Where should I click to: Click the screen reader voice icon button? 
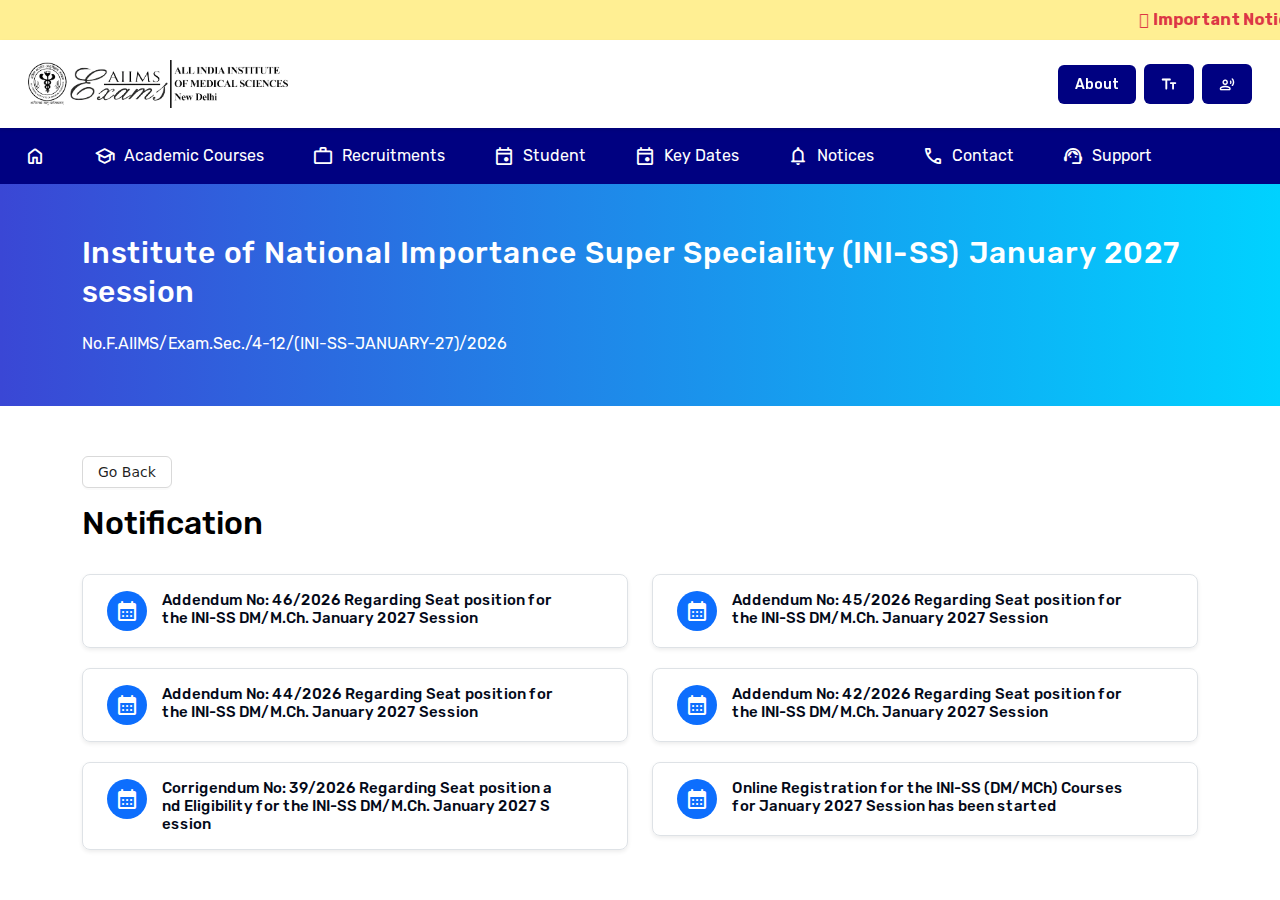[1227, 84]
